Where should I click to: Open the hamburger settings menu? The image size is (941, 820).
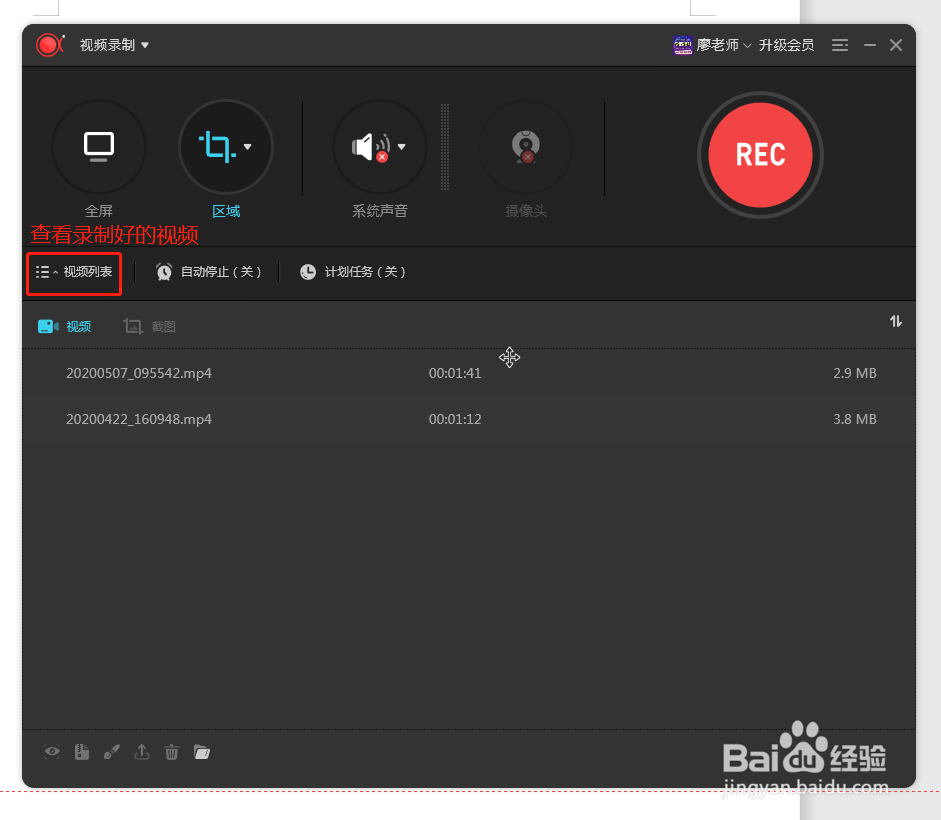coord(840,45)
